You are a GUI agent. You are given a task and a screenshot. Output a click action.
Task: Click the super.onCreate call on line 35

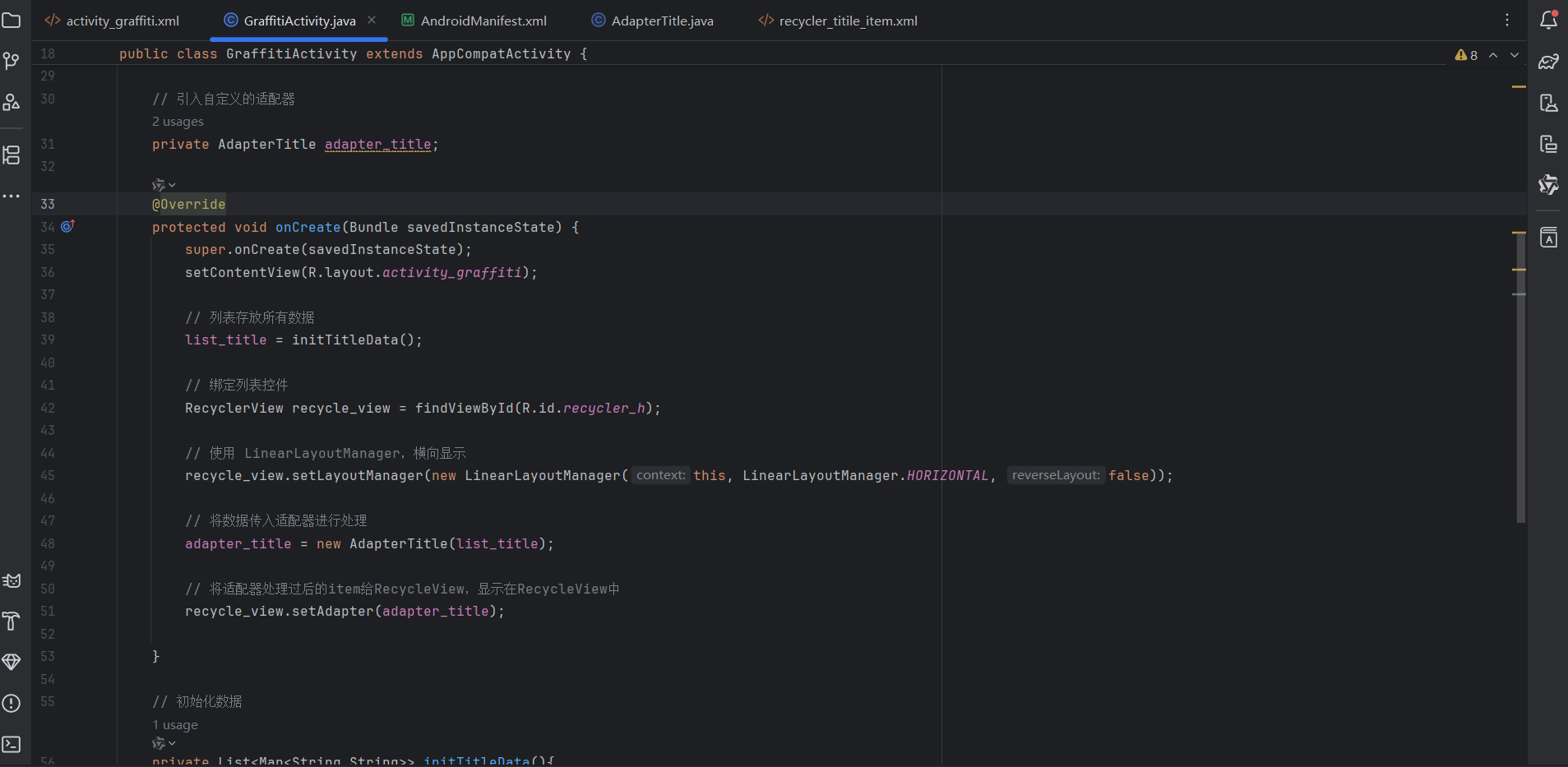(x=328, y=249)
